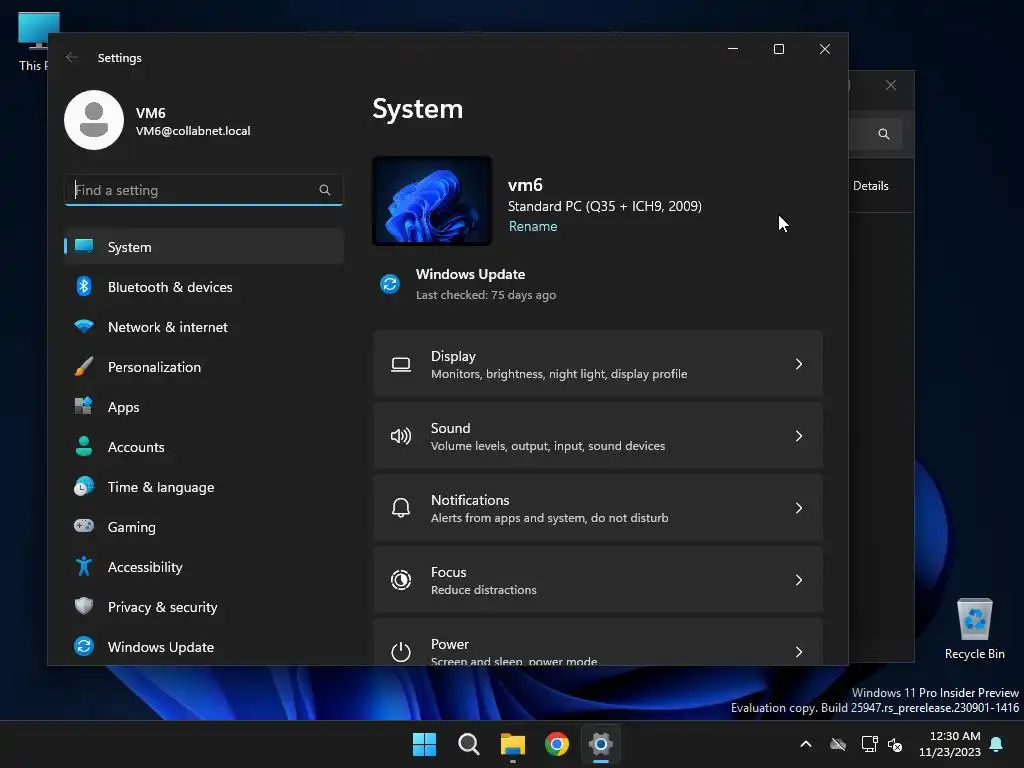Click the network tray icon
The height and width of the screenshot is (768, 1024).
[x=869, y=744]
